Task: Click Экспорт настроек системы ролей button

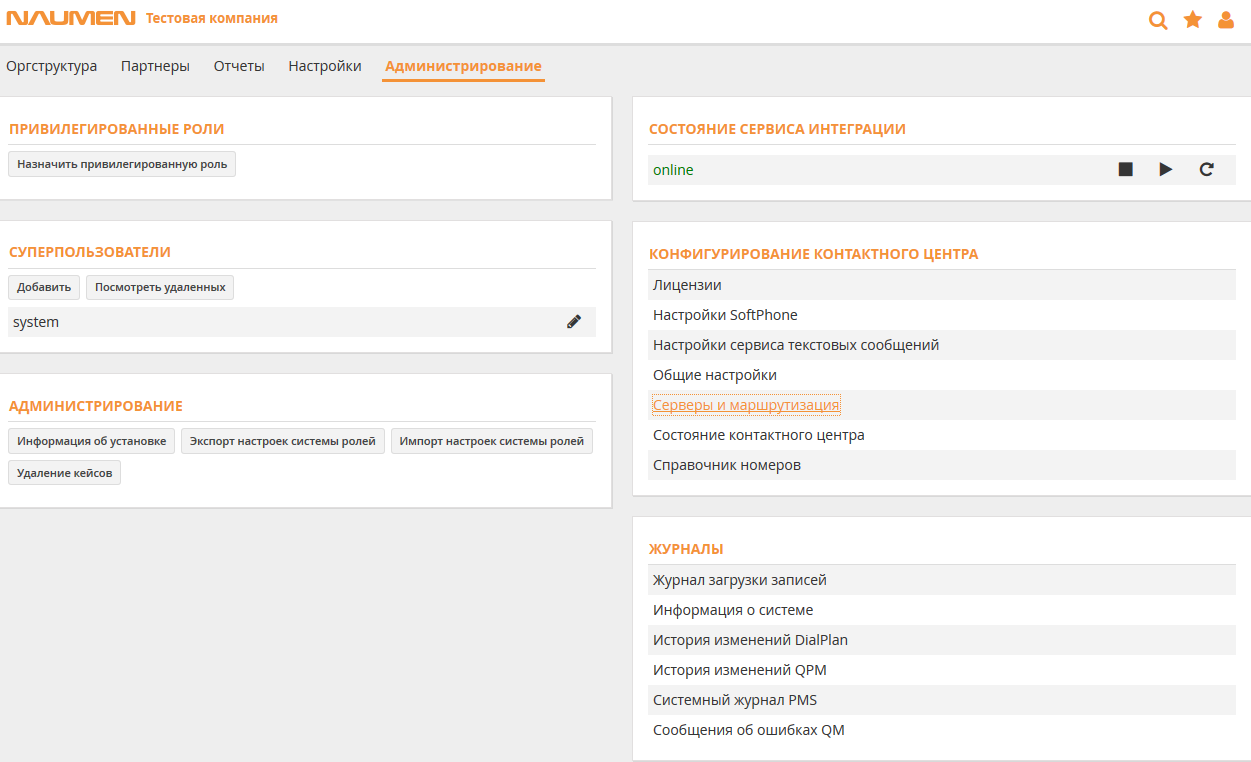Action: pyautogui.click(x=283, y=441)
